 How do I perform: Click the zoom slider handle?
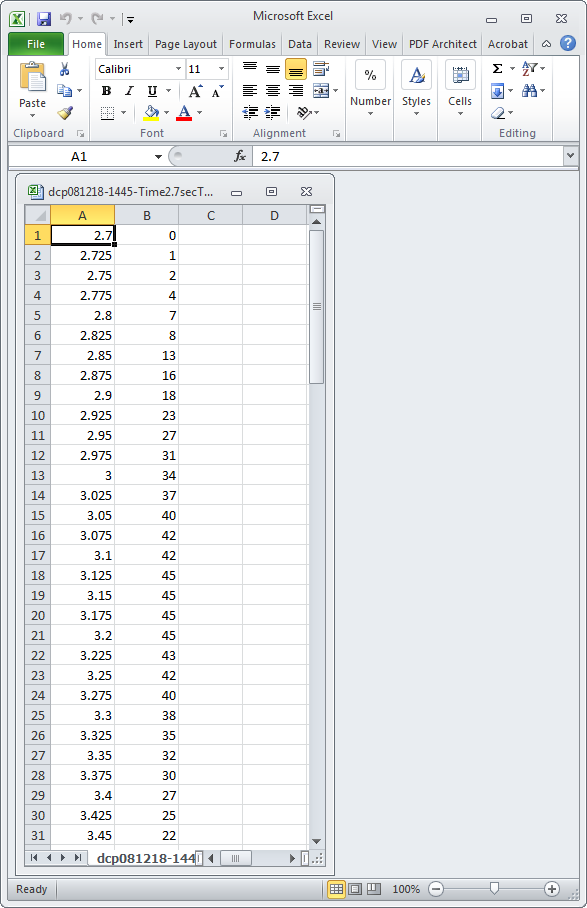click(494, 888)
